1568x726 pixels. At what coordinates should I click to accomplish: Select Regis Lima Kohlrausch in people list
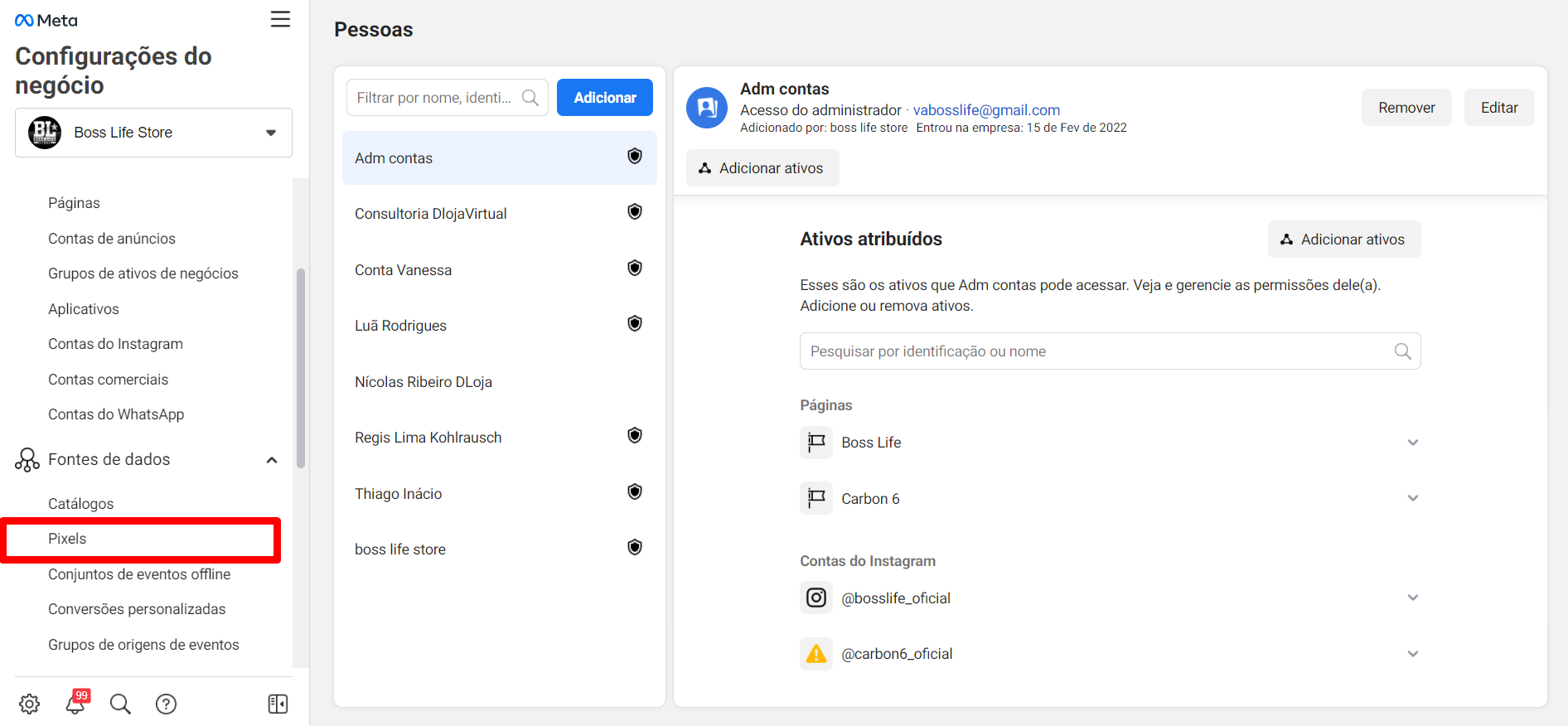500,438
